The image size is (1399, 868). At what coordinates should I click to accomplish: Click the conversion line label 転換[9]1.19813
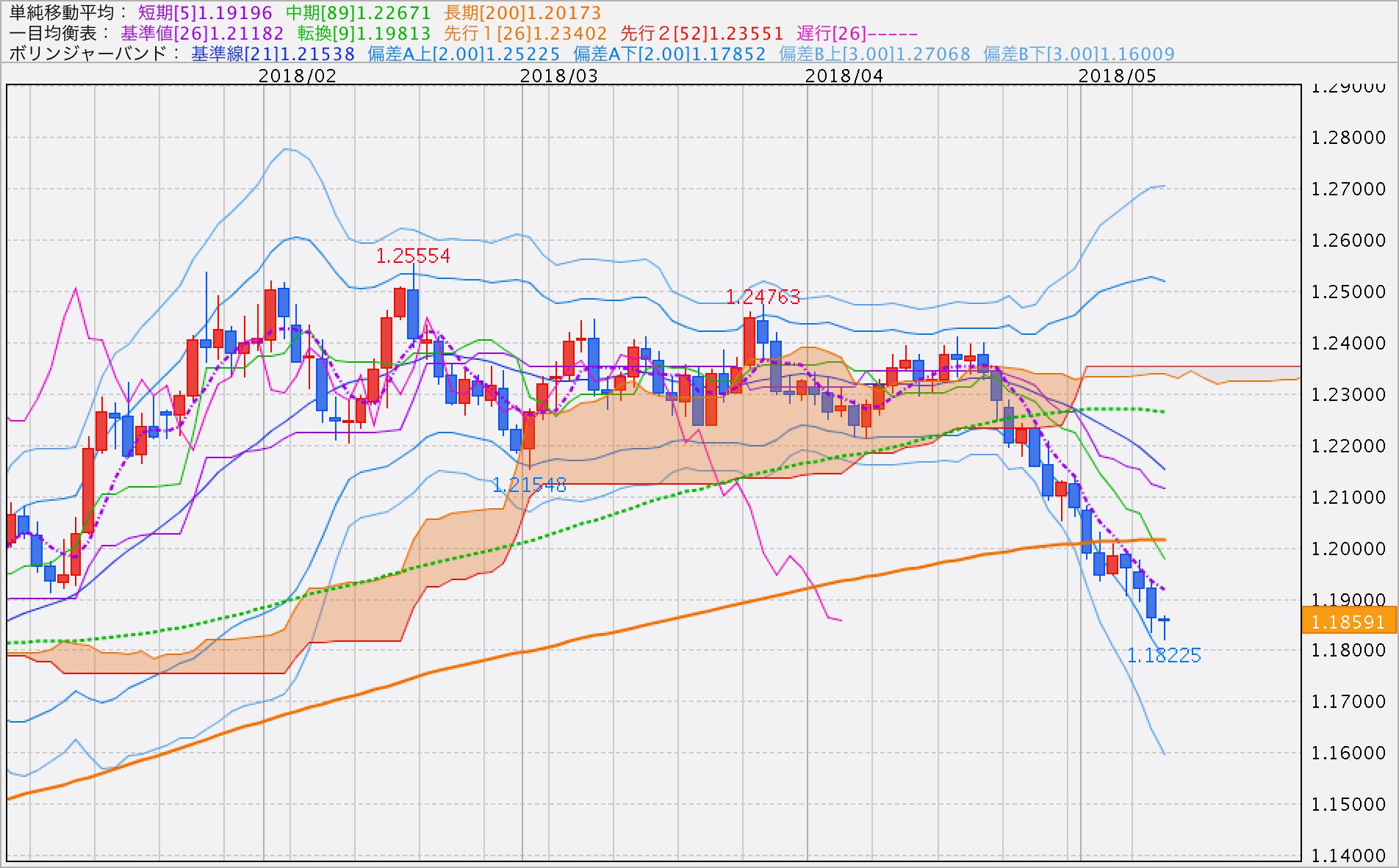pos(364,33)
